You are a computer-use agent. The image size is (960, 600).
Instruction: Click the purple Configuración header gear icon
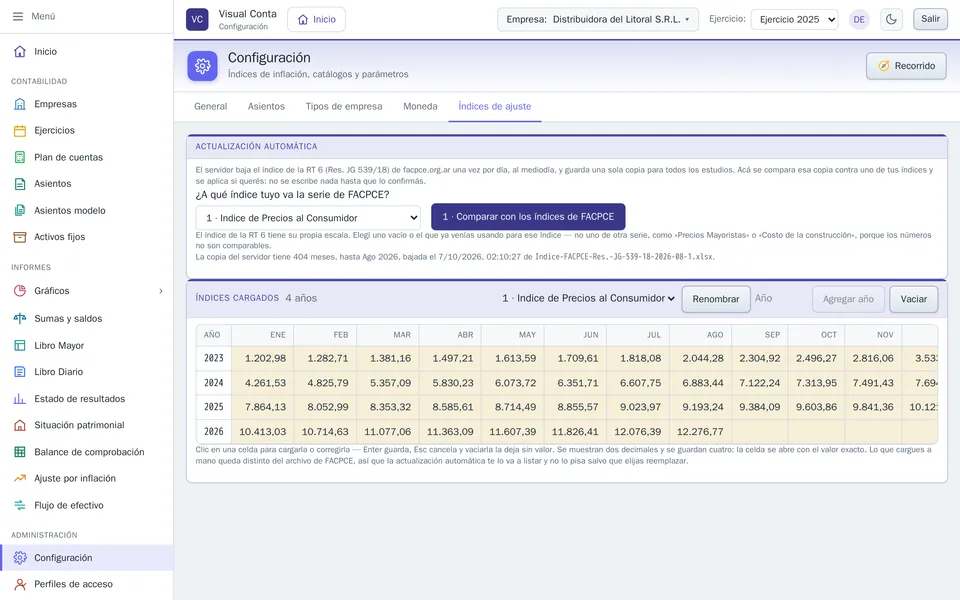(203, 66)
